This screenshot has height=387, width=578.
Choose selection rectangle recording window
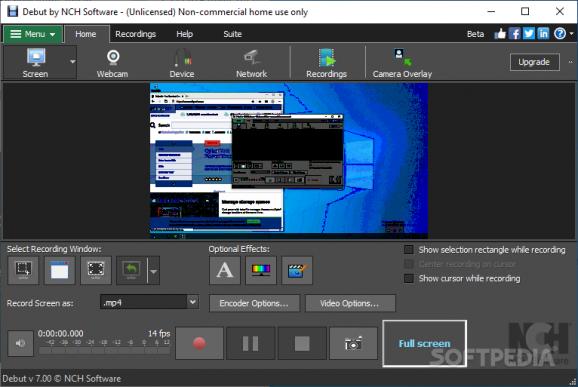click(x=23, y=271)
